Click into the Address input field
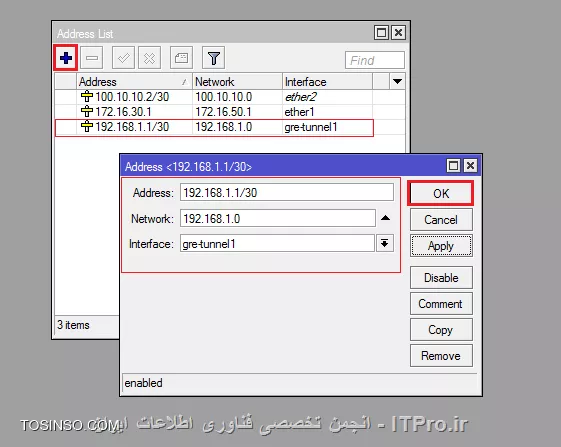 pyautogui.click(x=287, y=193)
